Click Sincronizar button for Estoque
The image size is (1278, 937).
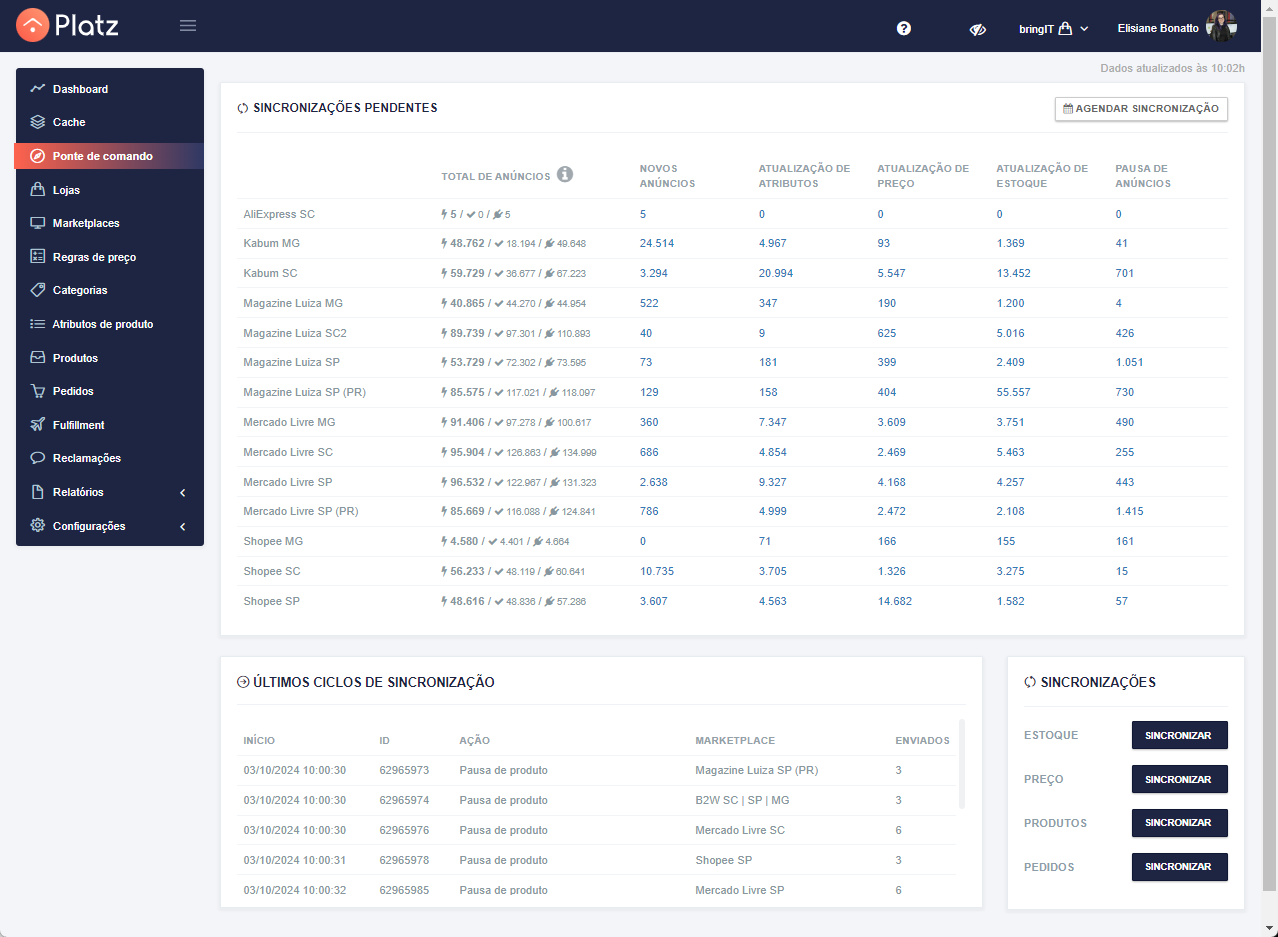(1179, 735)
